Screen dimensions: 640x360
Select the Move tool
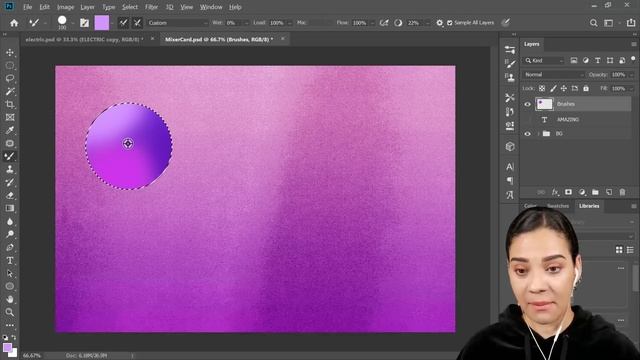pyautogui.click(x=10, y=53)
